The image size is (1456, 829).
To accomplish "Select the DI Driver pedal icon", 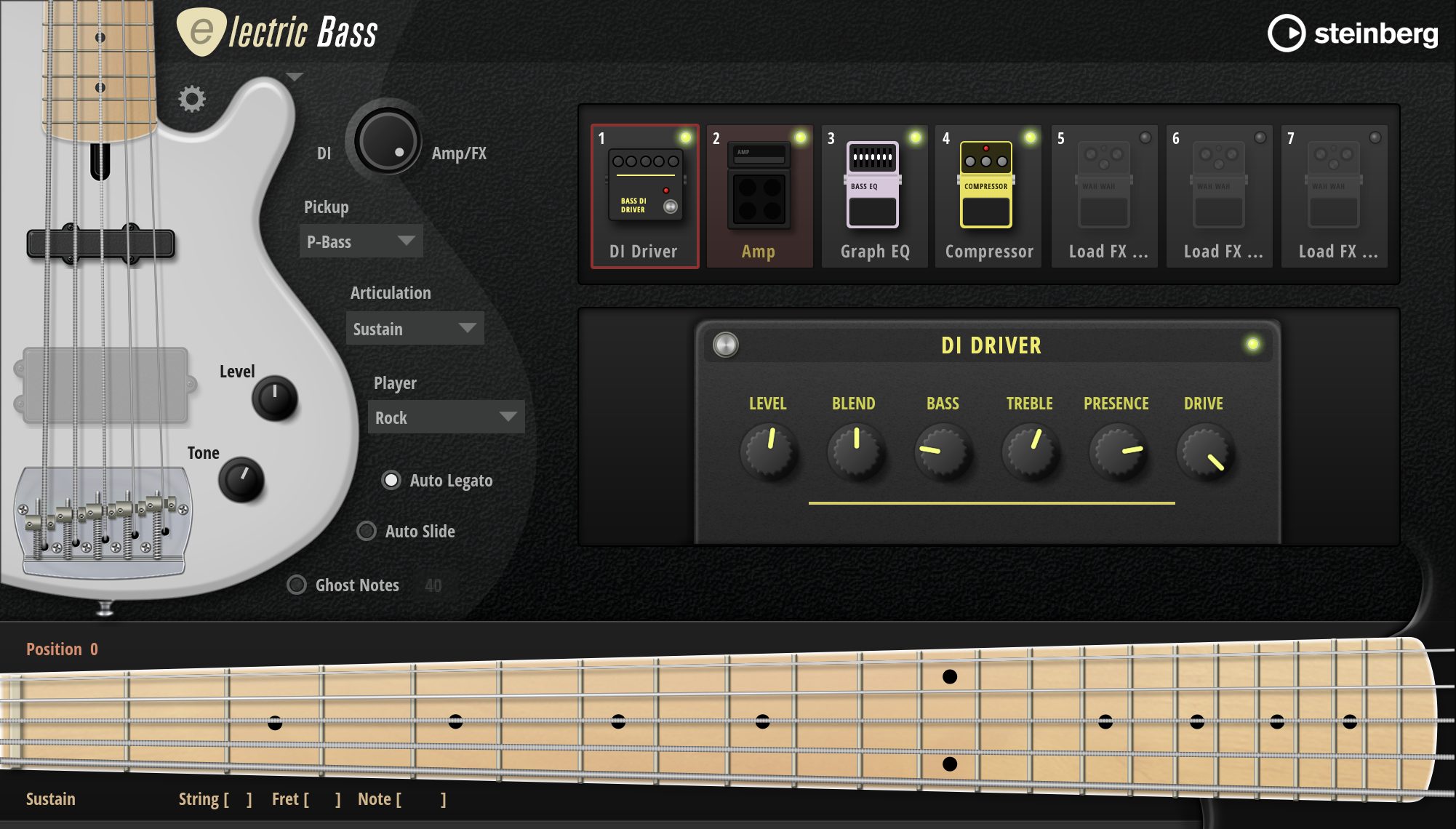I will (645, 185).
